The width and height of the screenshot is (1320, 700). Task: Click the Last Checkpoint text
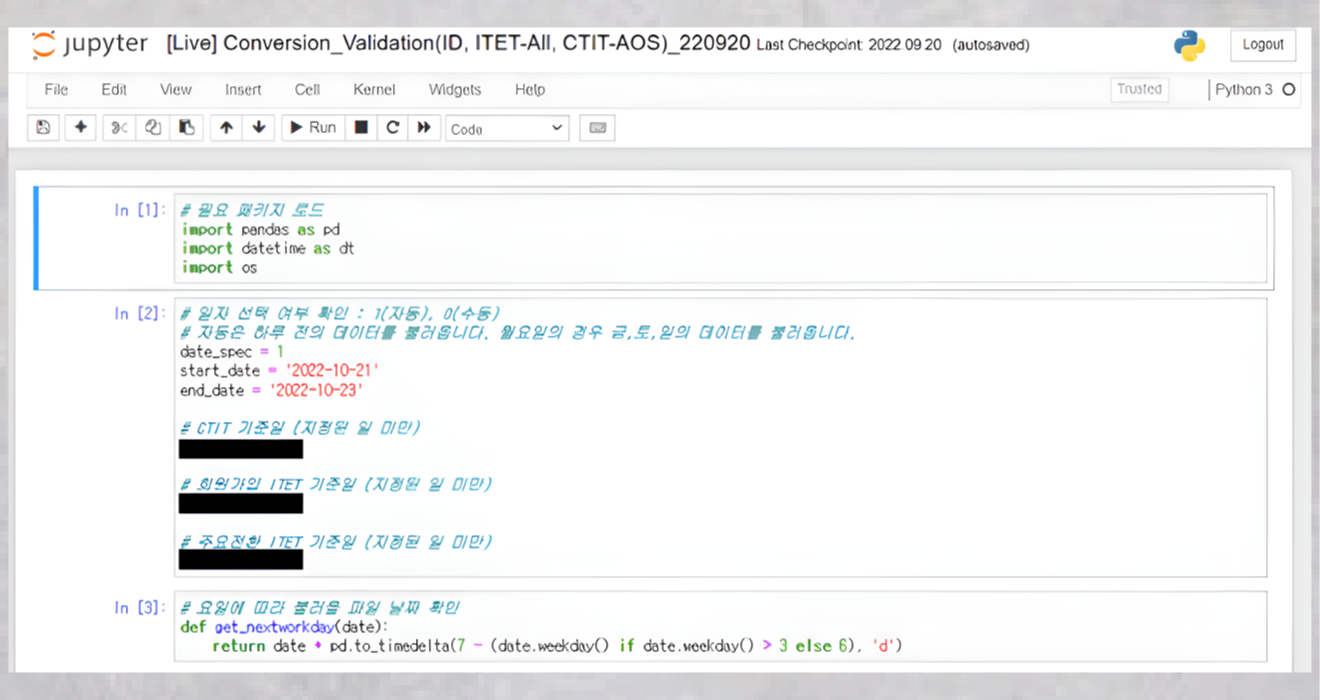tap(849, 45)
